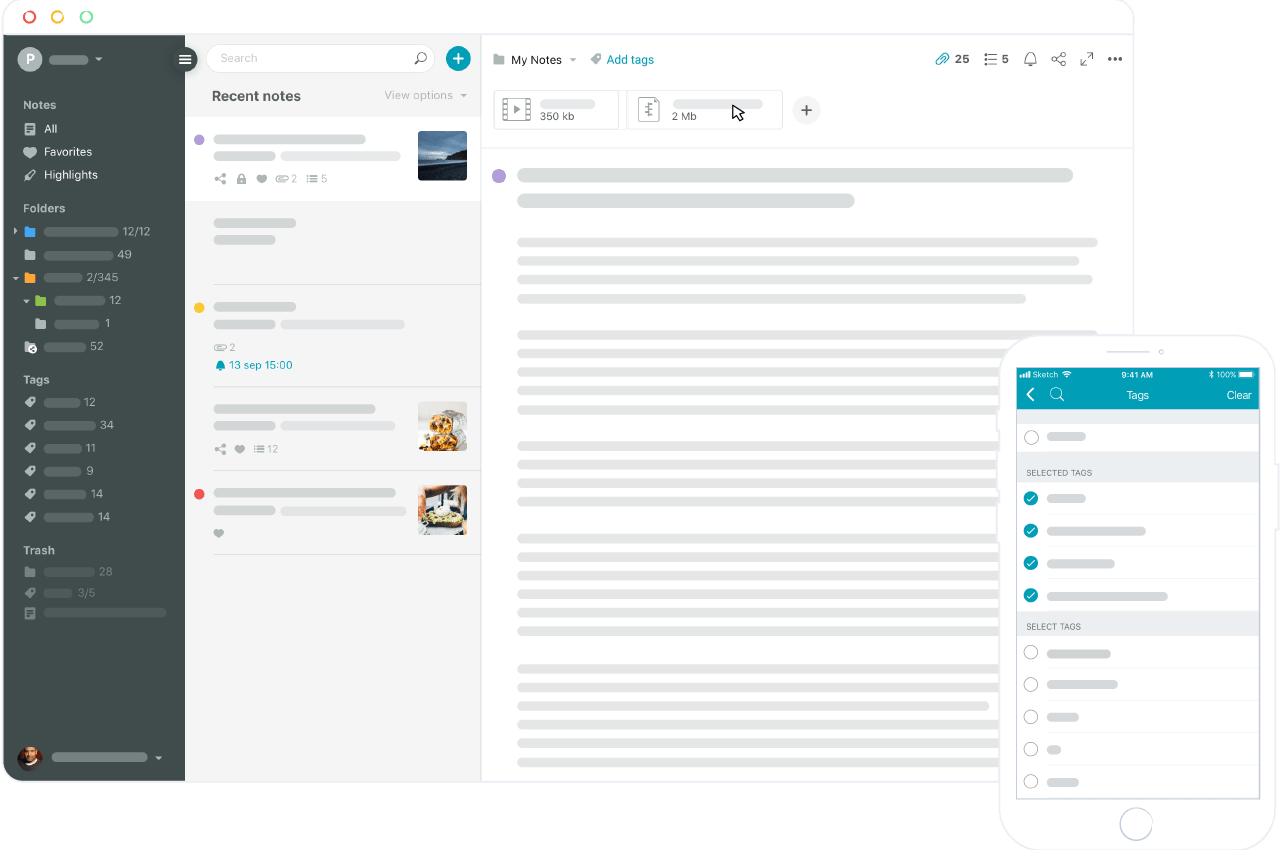Select tag above SELECTED TAGS header
The height and width of the screenshot is (850, 1280).
(x=1031, y=437)
